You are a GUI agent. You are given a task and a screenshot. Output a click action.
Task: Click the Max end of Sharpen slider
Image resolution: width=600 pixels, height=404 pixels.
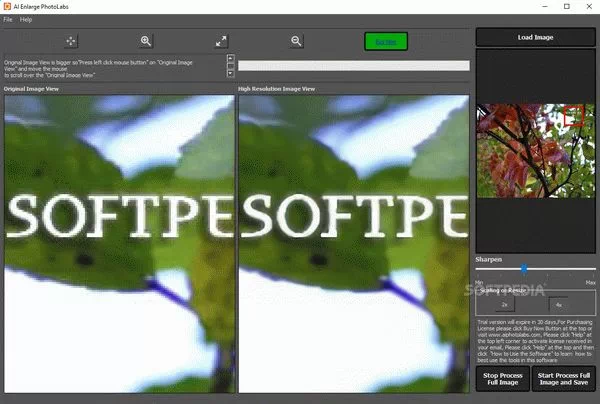[x=590, y=282]
